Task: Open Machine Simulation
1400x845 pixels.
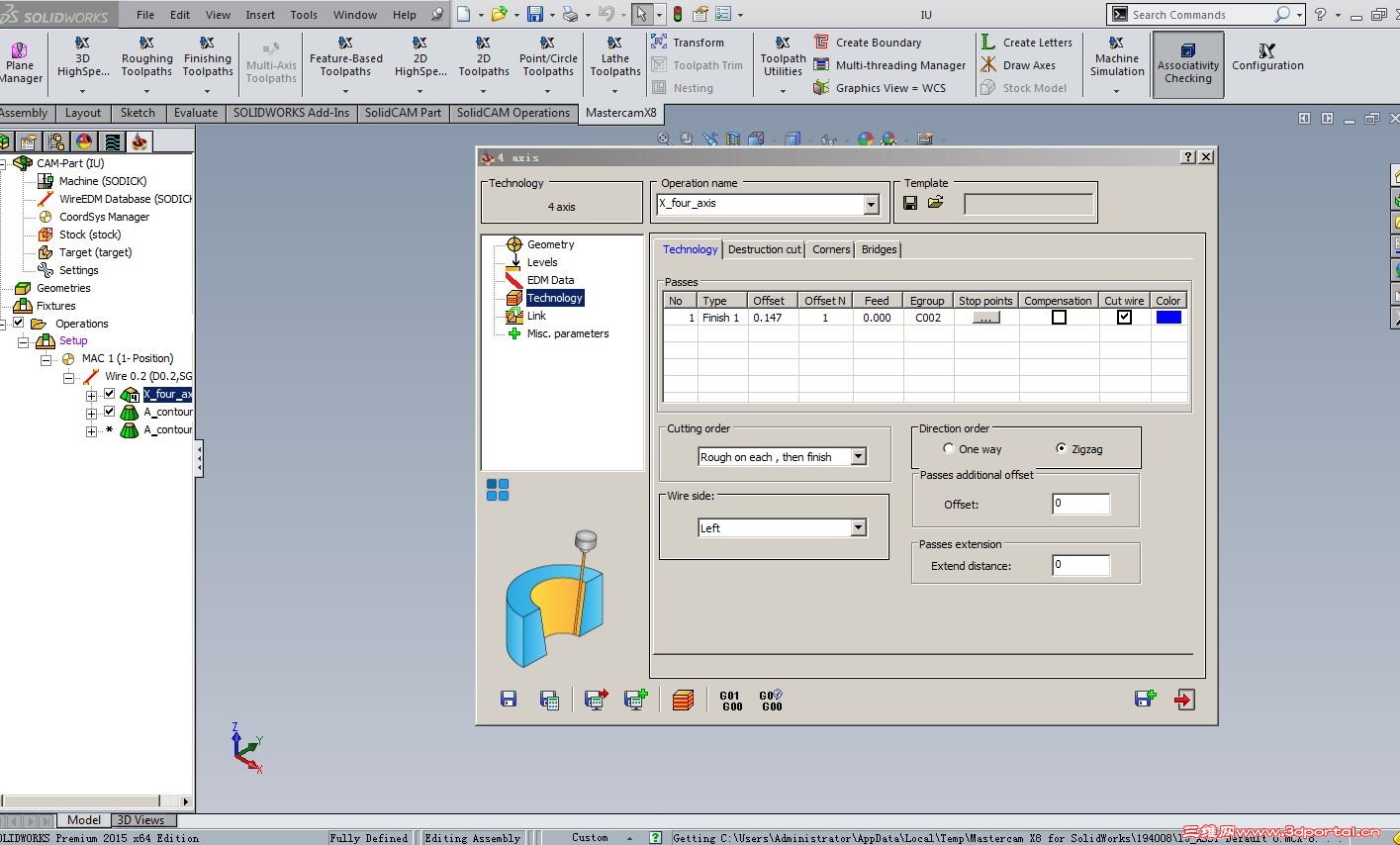Action: tap(1117, 64)
